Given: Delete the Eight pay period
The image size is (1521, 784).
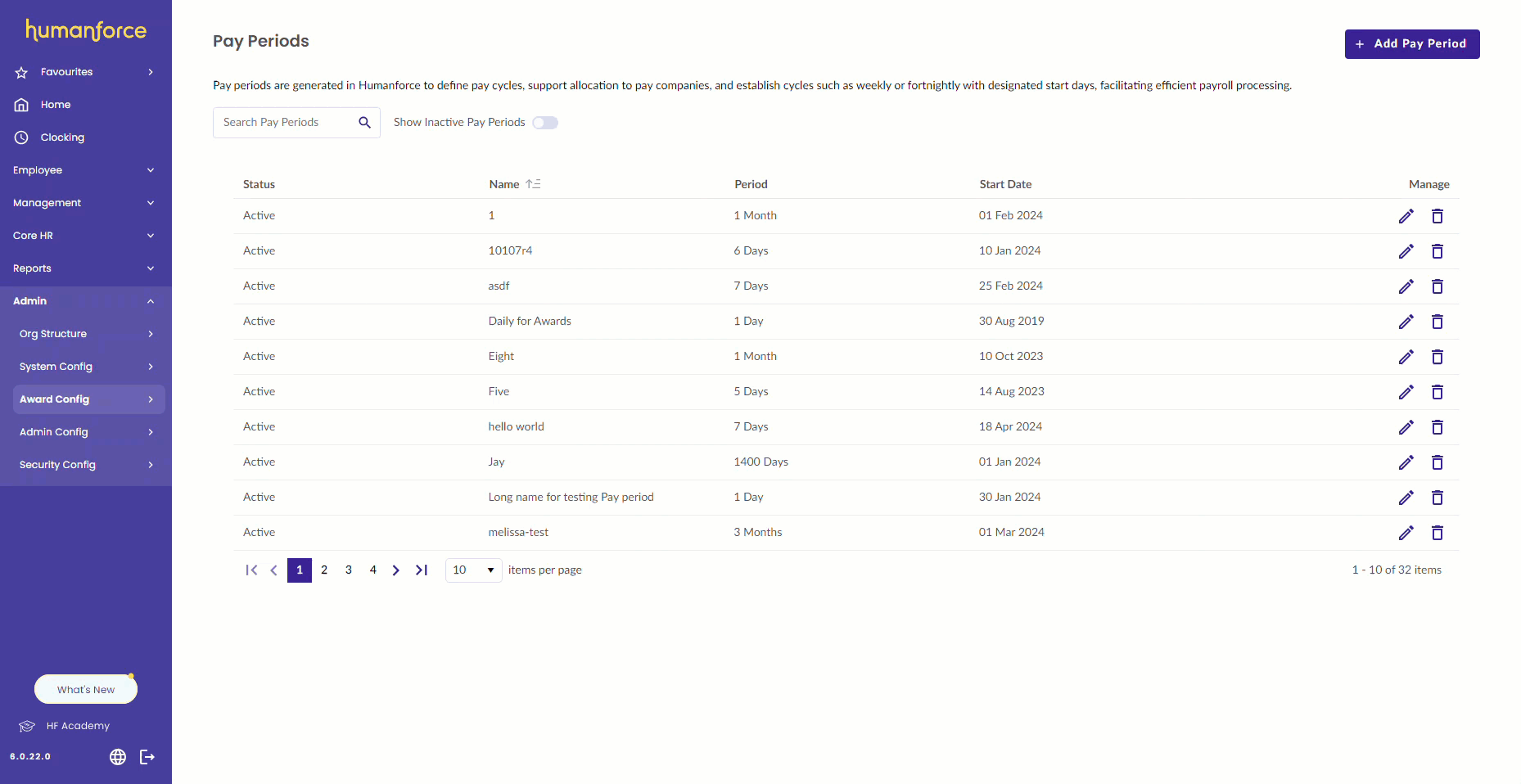Looking at the screenshot, I should click(1437, 357).
